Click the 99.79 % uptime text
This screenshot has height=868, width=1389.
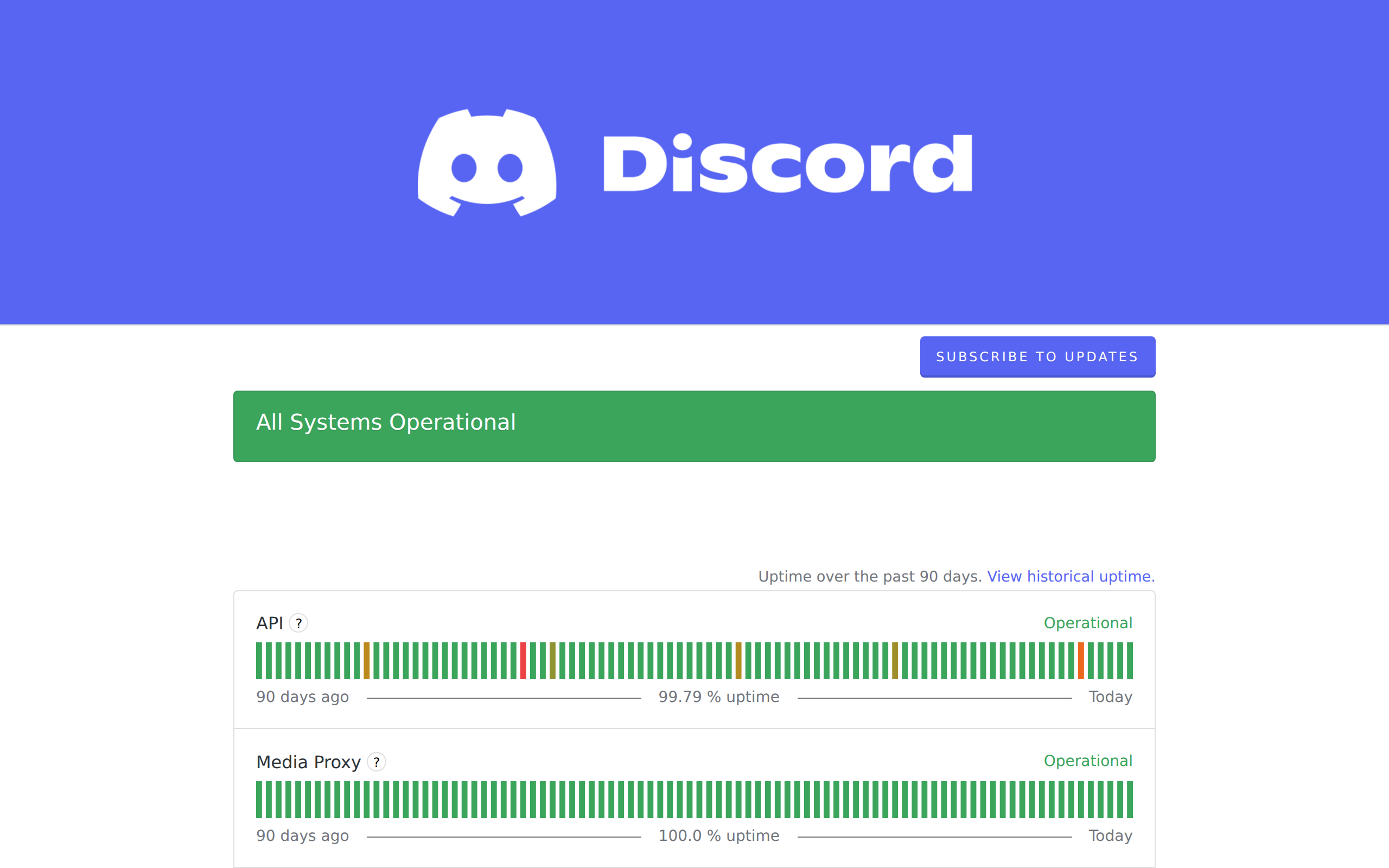tap(718, 697)
